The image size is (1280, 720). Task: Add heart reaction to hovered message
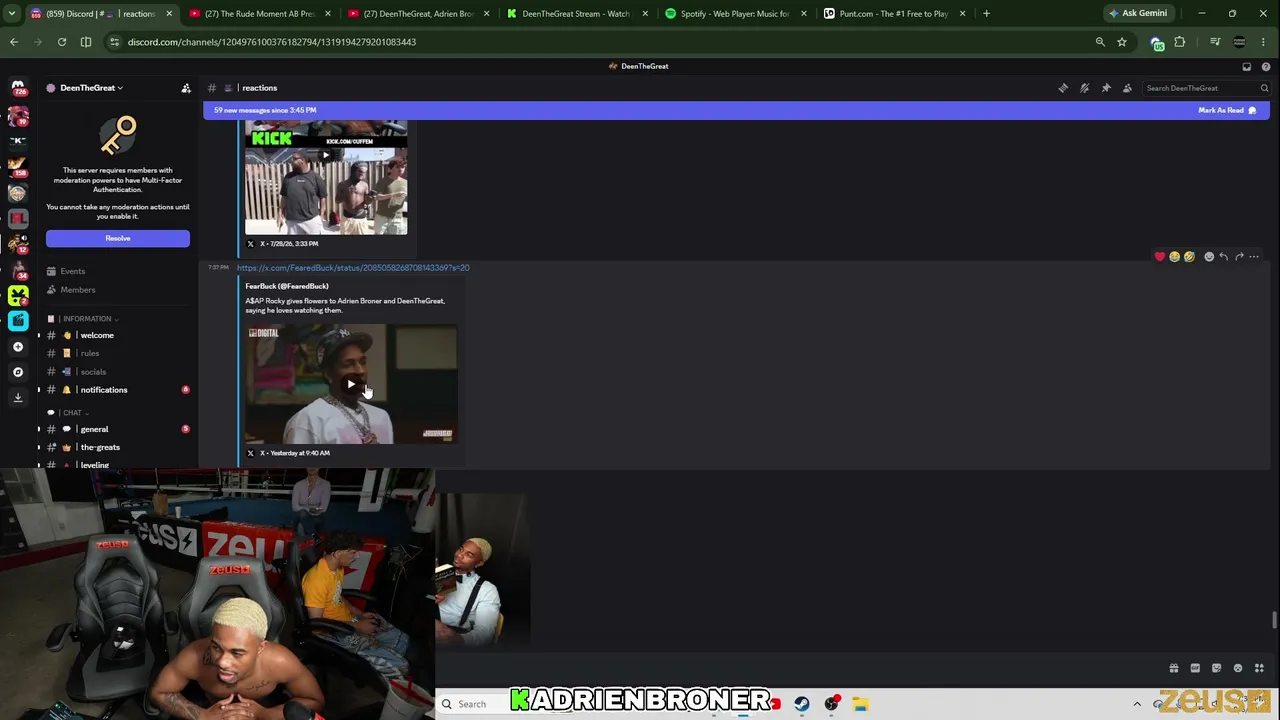pos(1160,257)
